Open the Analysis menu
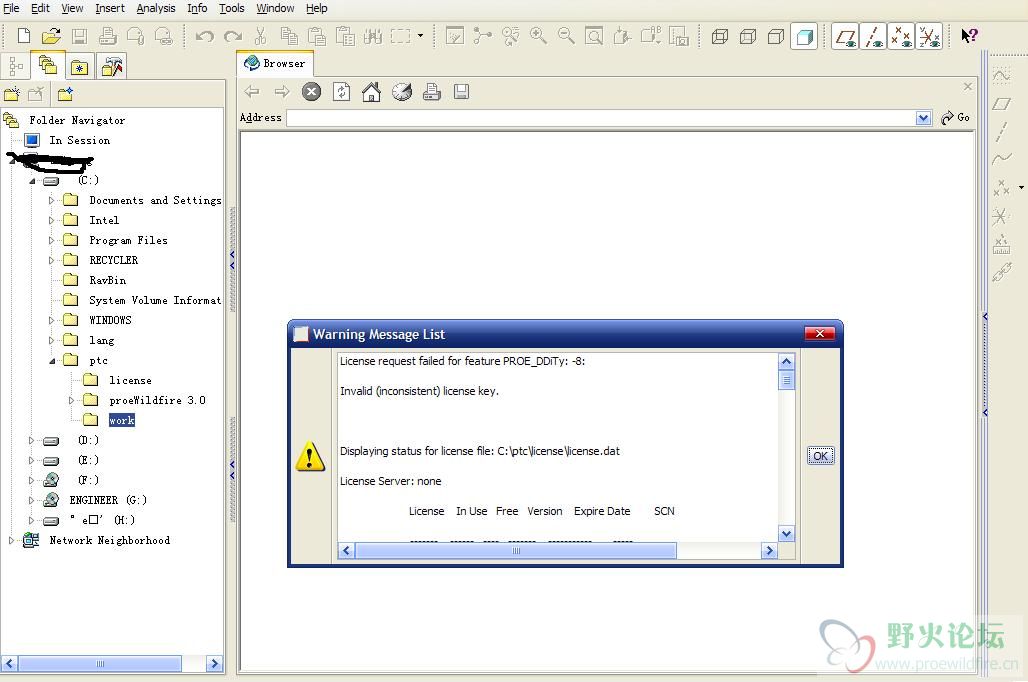Screen dimensions: 1028x682 click(155, 8)
